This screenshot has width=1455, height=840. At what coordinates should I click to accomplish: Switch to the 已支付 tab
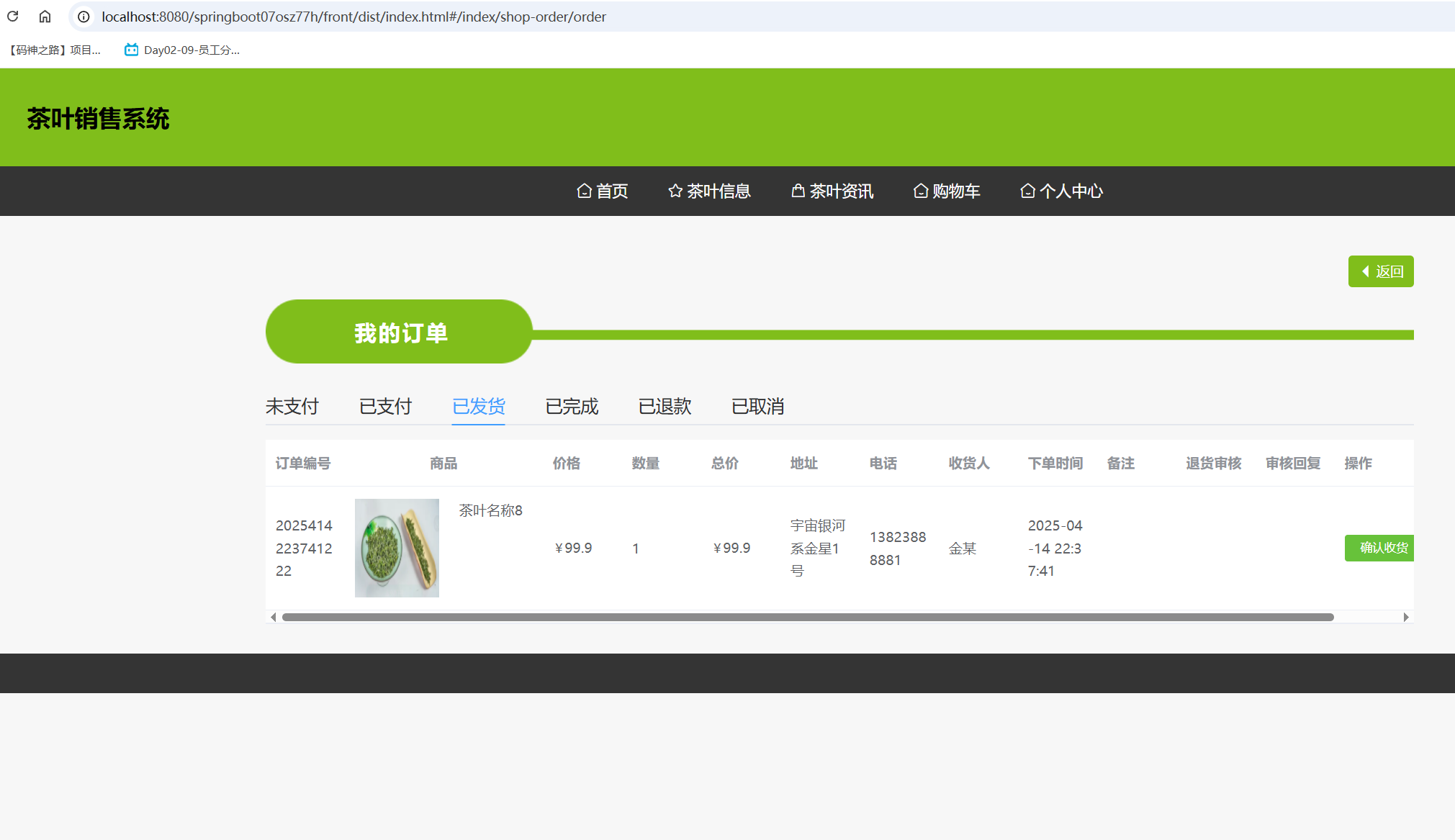(385, 407)
